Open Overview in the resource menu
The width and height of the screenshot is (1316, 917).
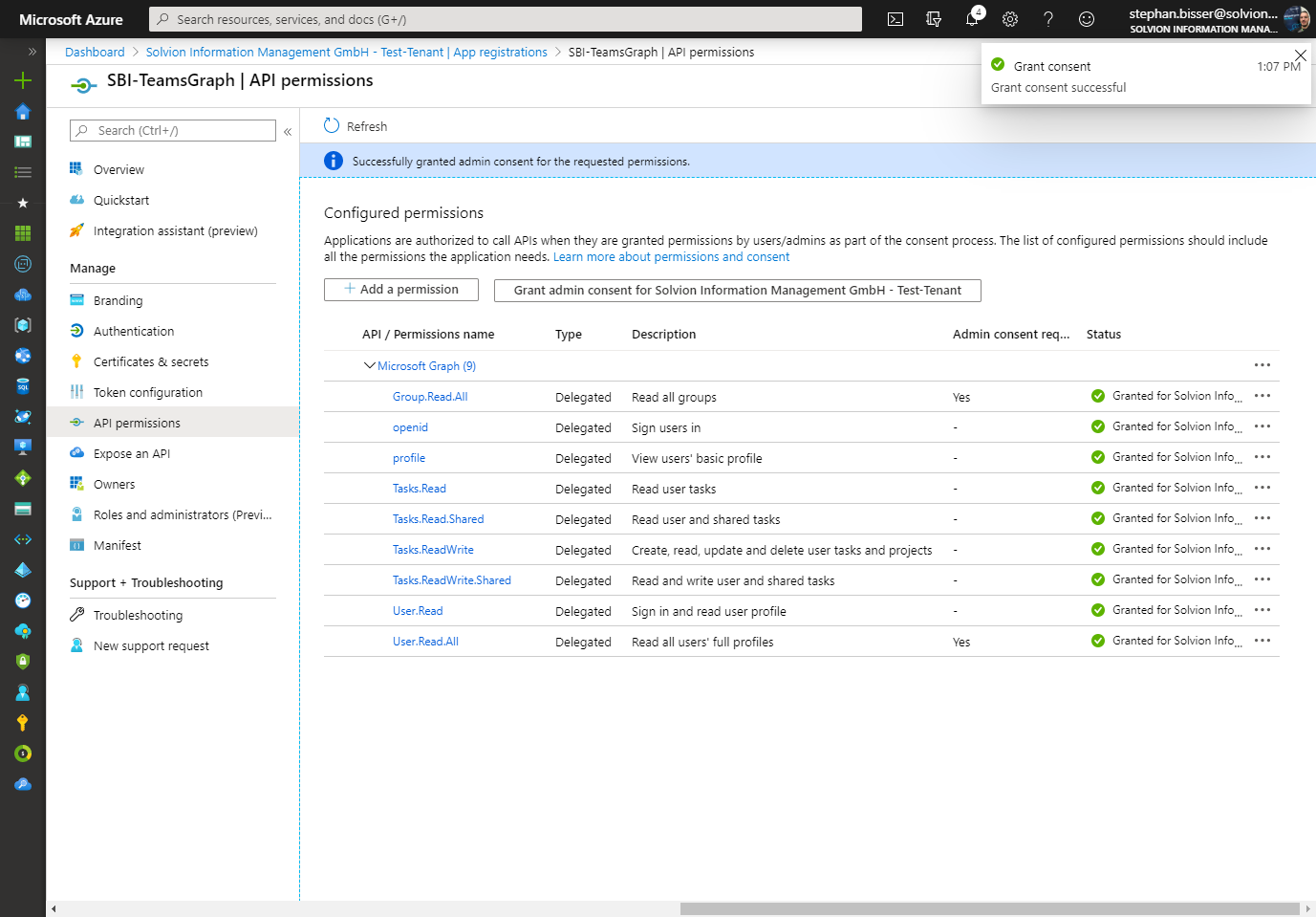pyautogui.click(x=119, y=170)
